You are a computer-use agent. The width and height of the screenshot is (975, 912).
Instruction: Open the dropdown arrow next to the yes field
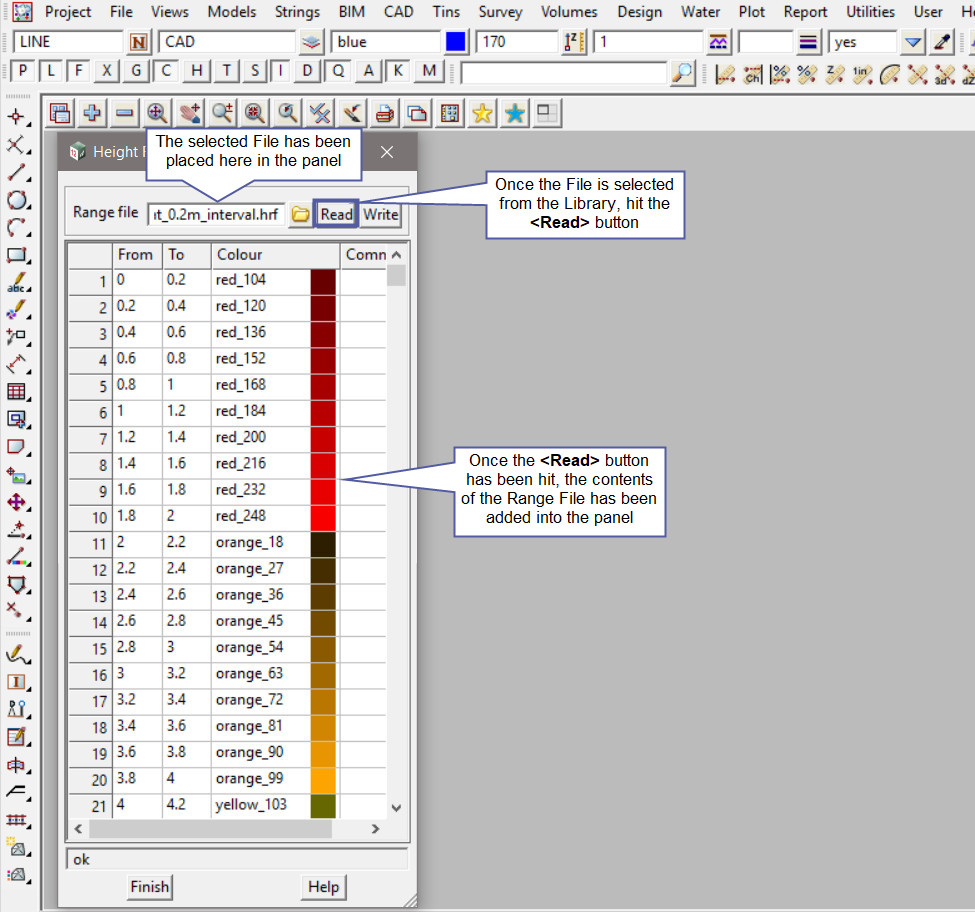coord(912,43)
